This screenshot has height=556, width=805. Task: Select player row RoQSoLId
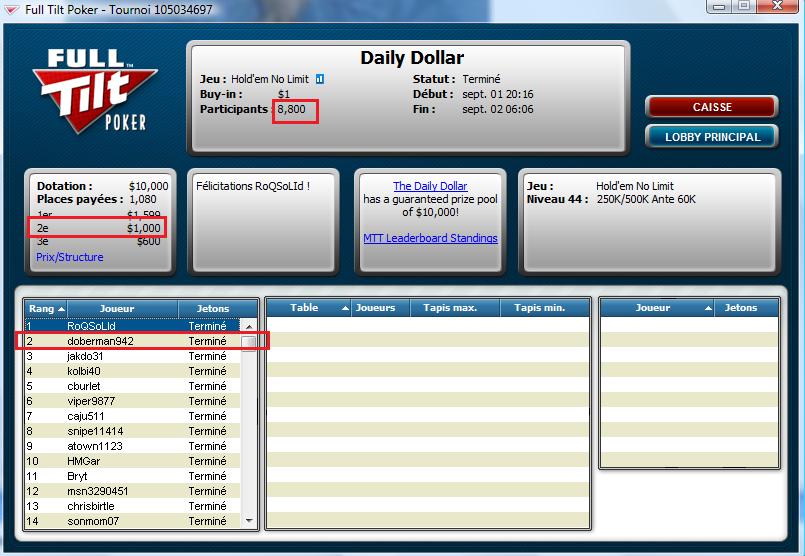(132, 326)
